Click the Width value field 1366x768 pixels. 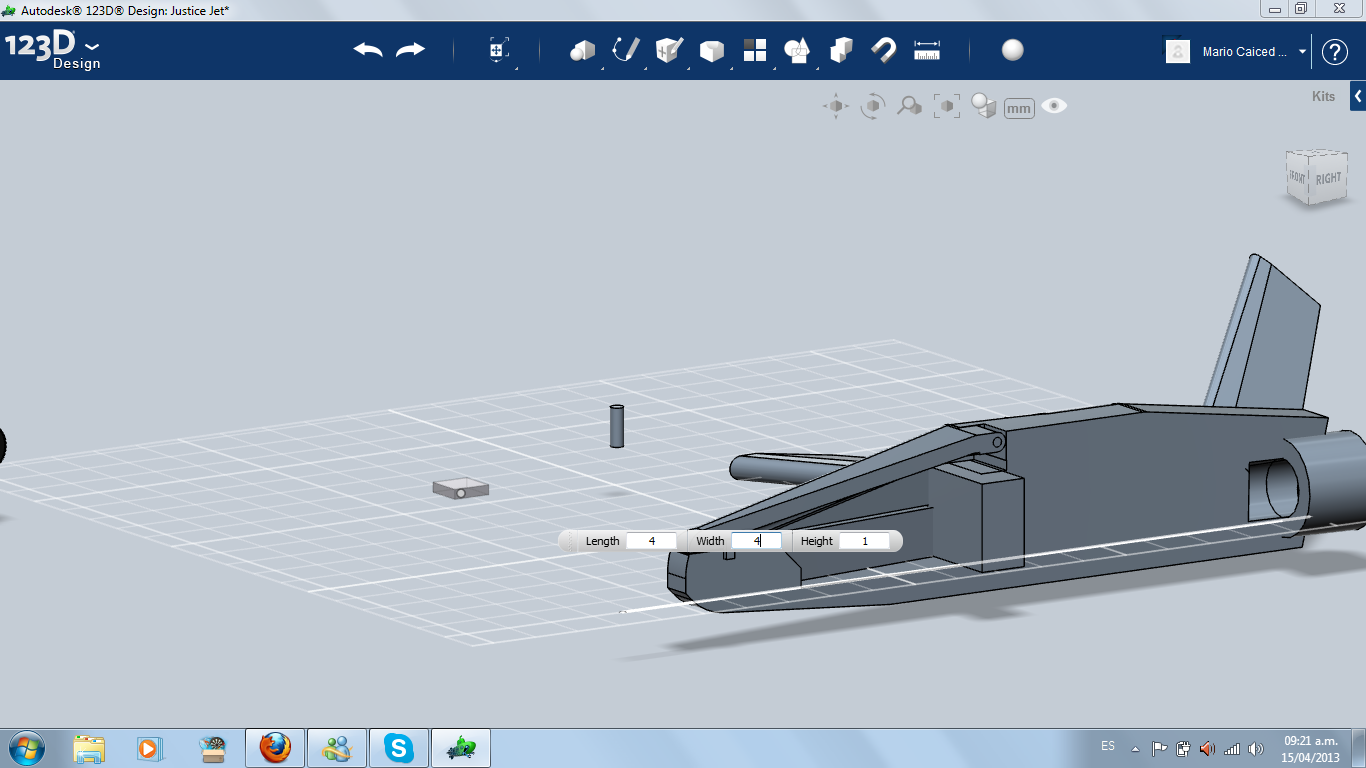coord(757,541)
